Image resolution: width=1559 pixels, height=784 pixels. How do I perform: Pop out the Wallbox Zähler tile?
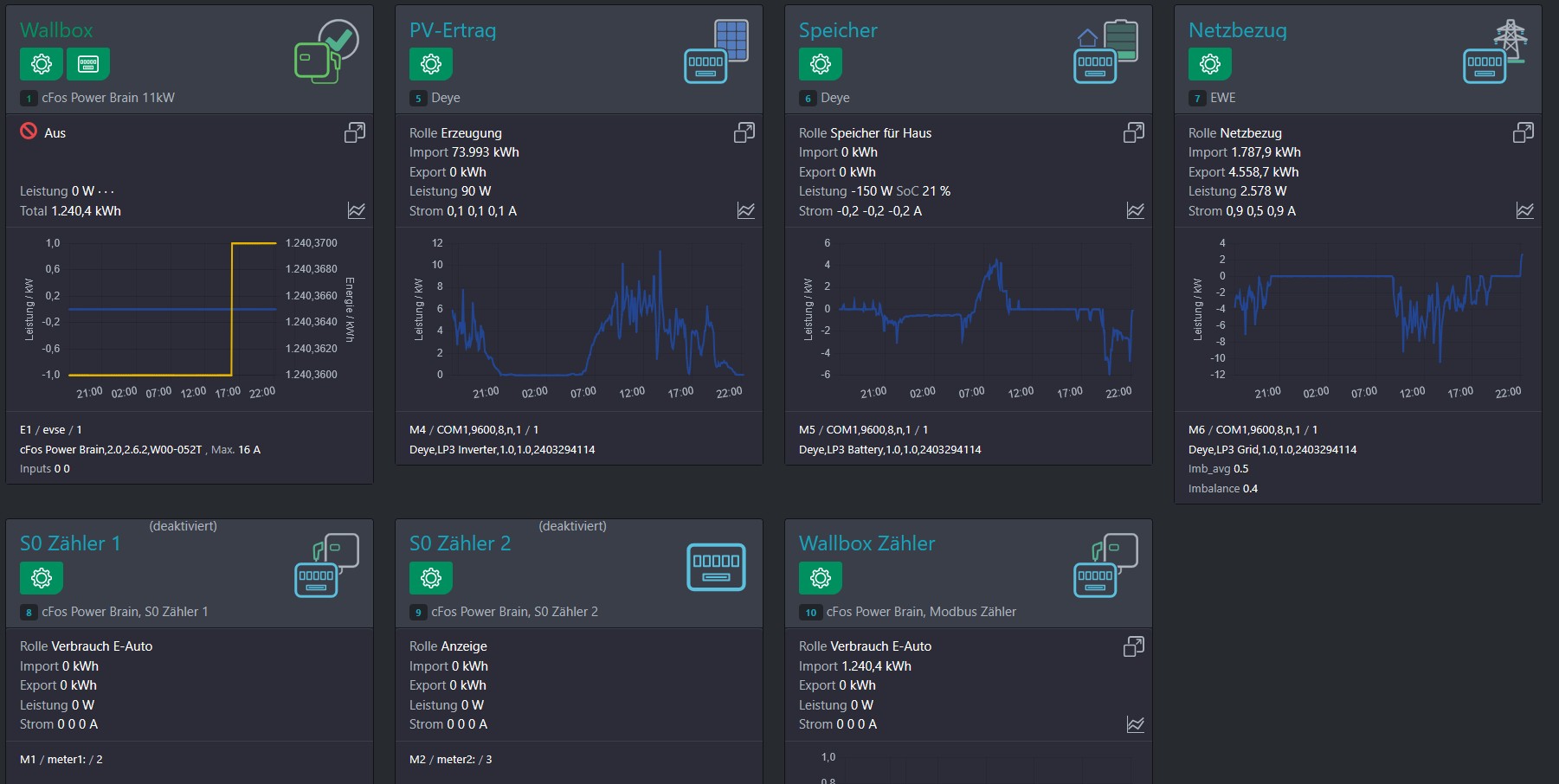1134,646
